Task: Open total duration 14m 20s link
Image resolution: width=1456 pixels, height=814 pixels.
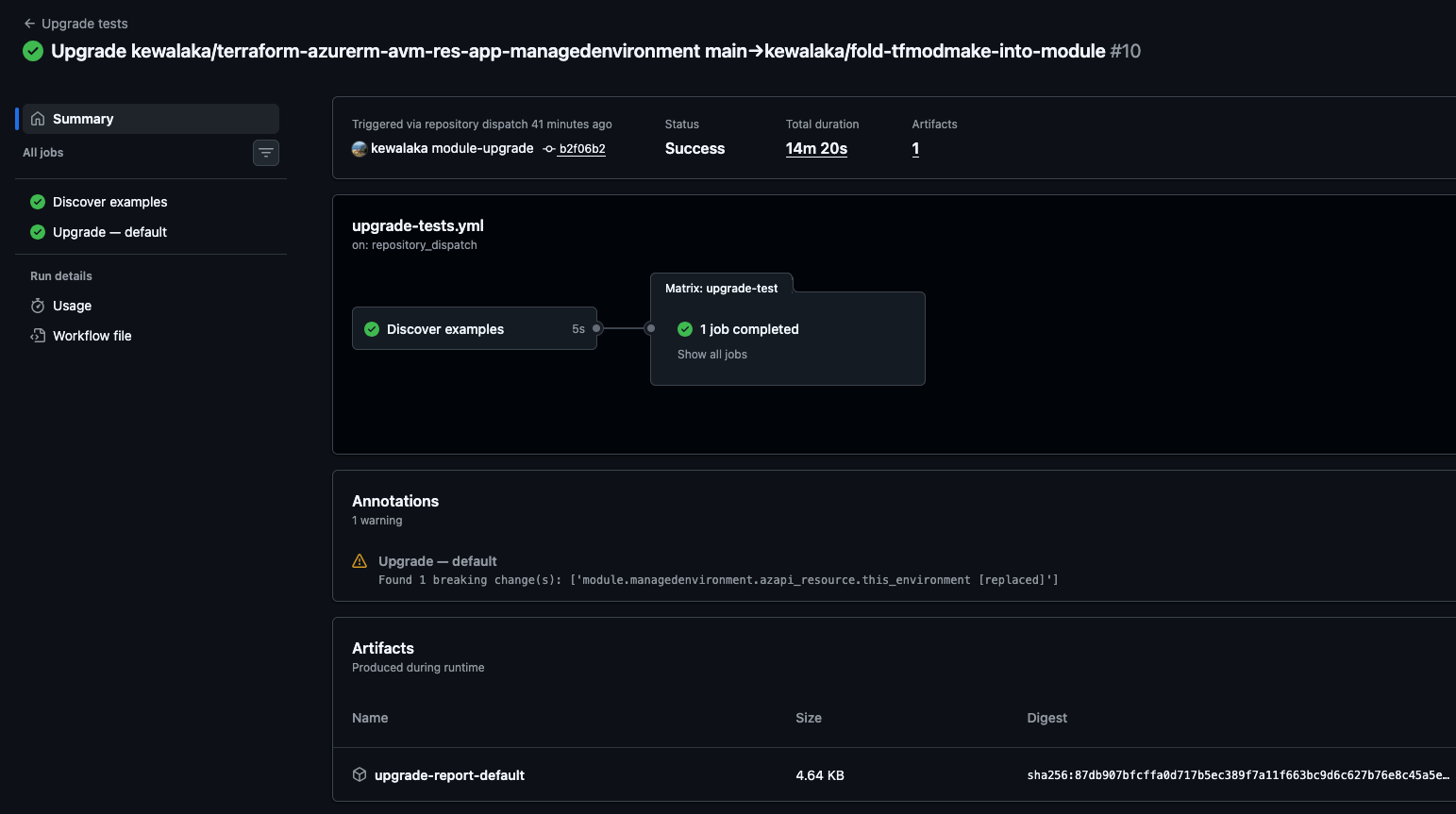Action: (816, 148)
